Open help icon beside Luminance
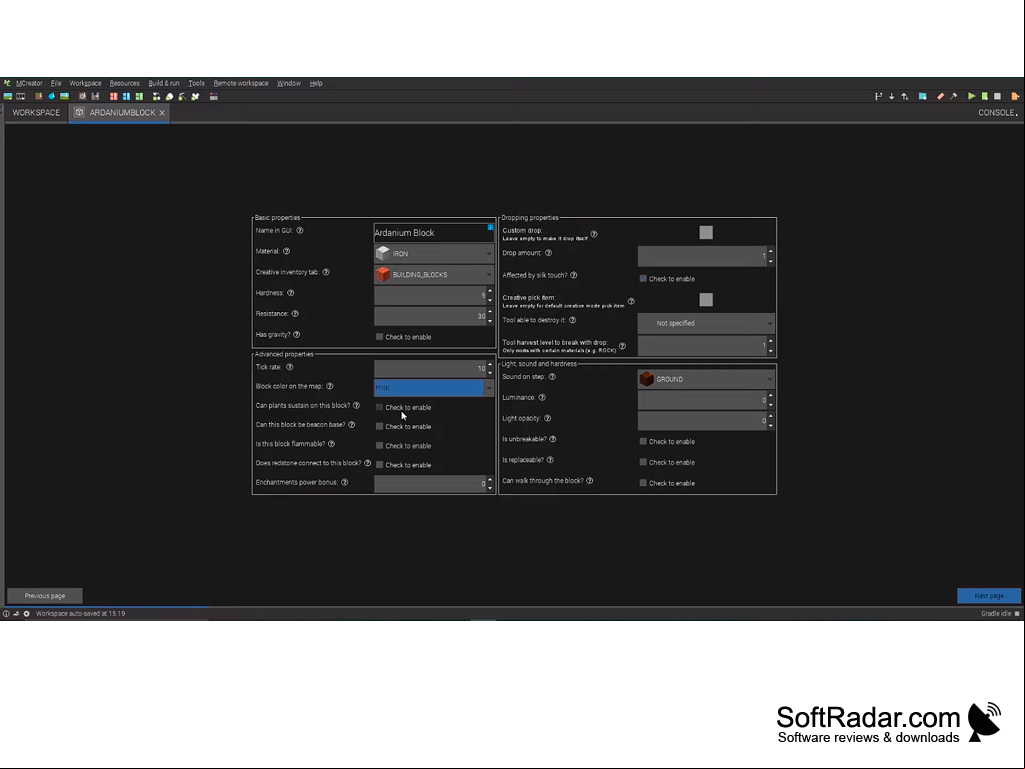The image size is (1025, 769). pos(542,398)
